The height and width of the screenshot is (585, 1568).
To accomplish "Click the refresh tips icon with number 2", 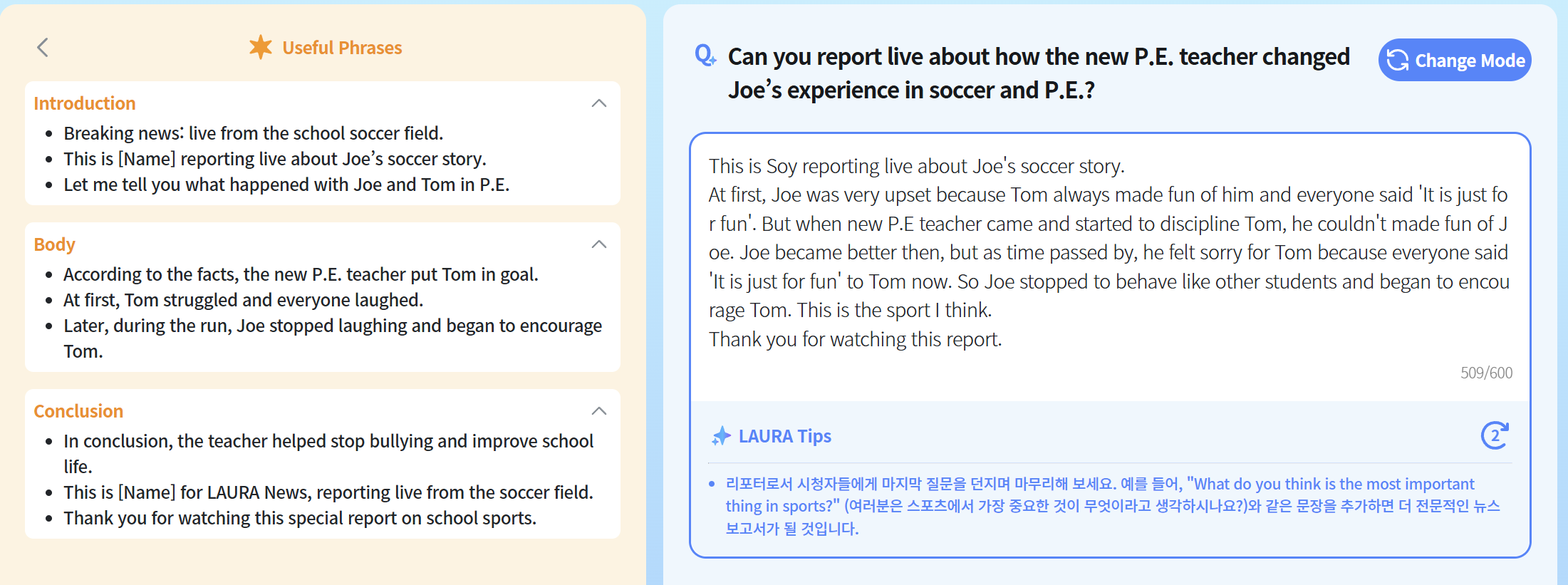I will click(1495, 435).
